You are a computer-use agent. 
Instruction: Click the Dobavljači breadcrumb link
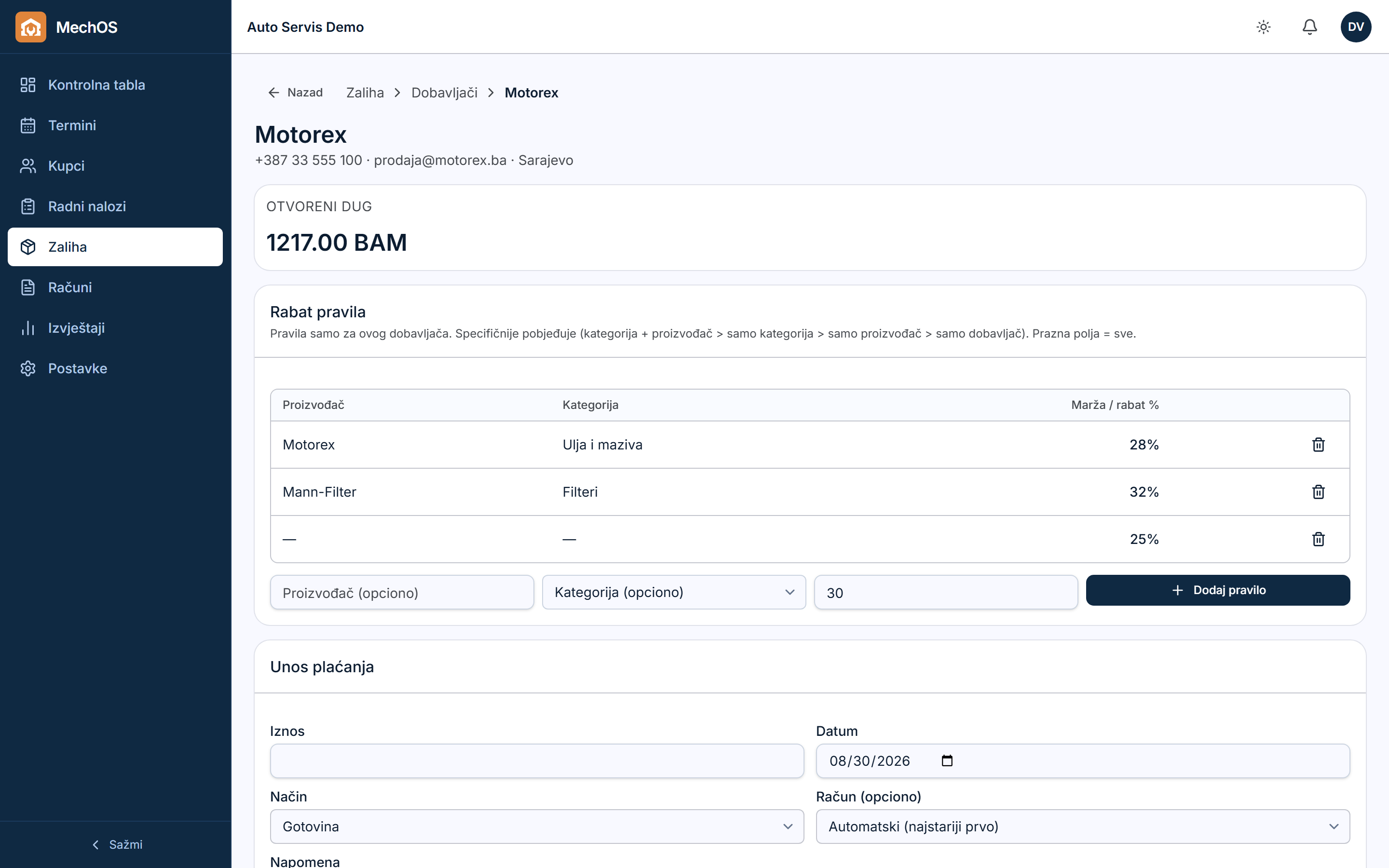click(x=444, y=93)
